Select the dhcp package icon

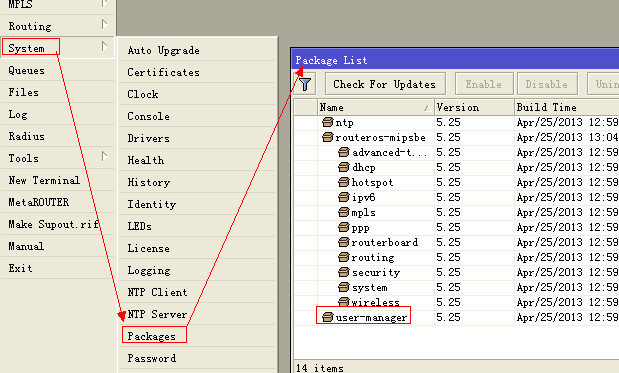(344, 167)
